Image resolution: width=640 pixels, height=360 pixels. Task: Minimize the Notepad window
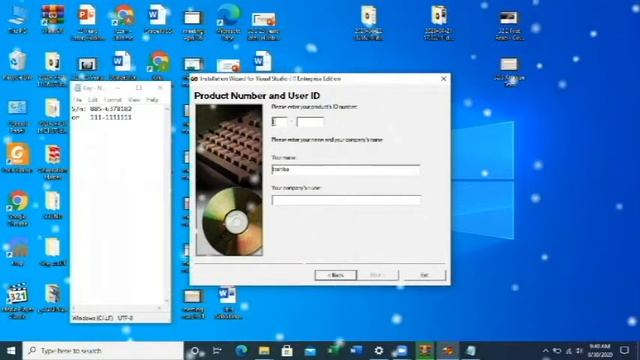118,88
